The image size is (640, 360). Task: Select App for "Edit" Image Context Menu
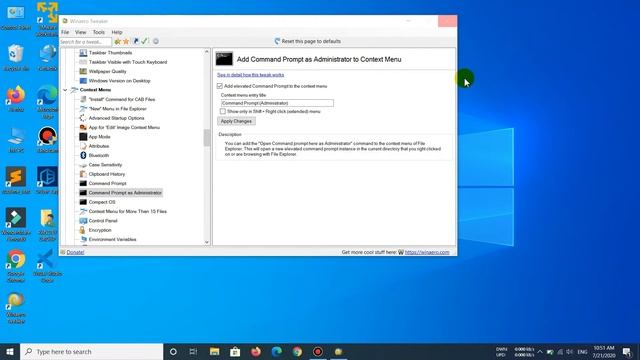click(x=124, y=127)
